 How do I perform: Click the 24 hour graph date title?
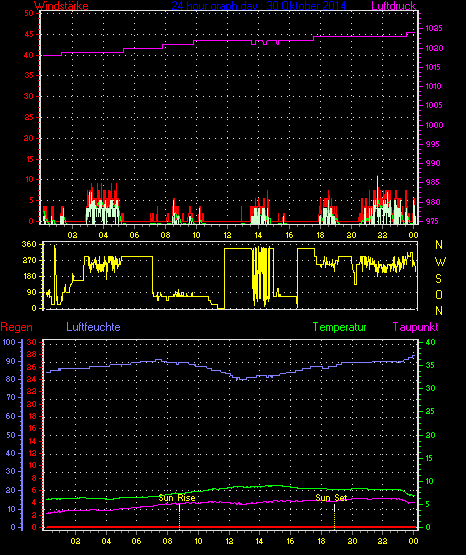pos(259,5)
